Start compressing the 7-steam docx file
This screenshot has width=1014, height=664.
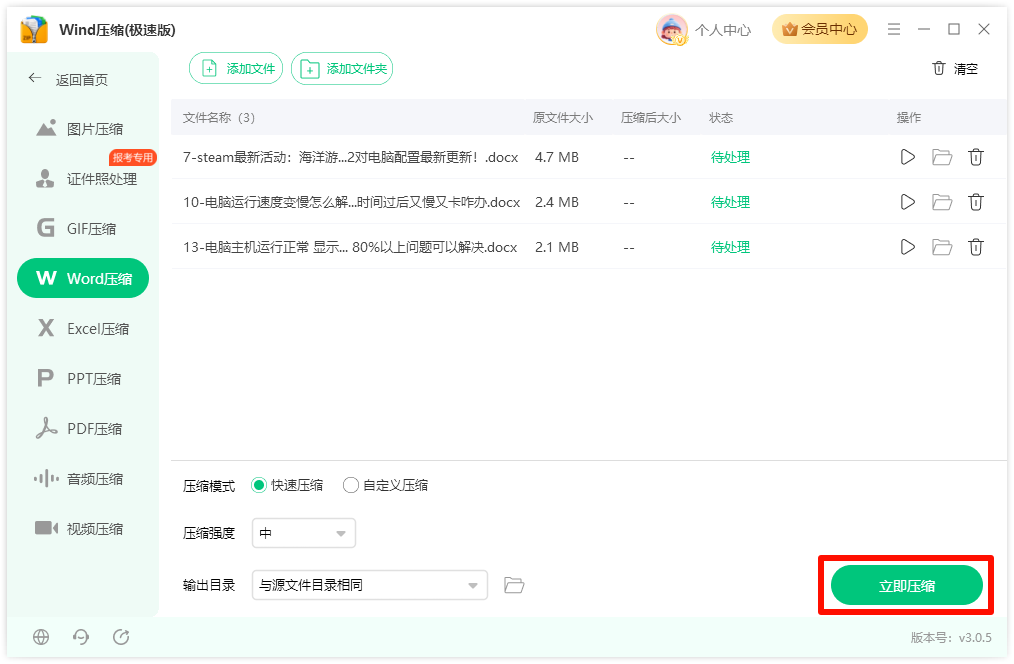pyautogui.click(x=907, y=157)
